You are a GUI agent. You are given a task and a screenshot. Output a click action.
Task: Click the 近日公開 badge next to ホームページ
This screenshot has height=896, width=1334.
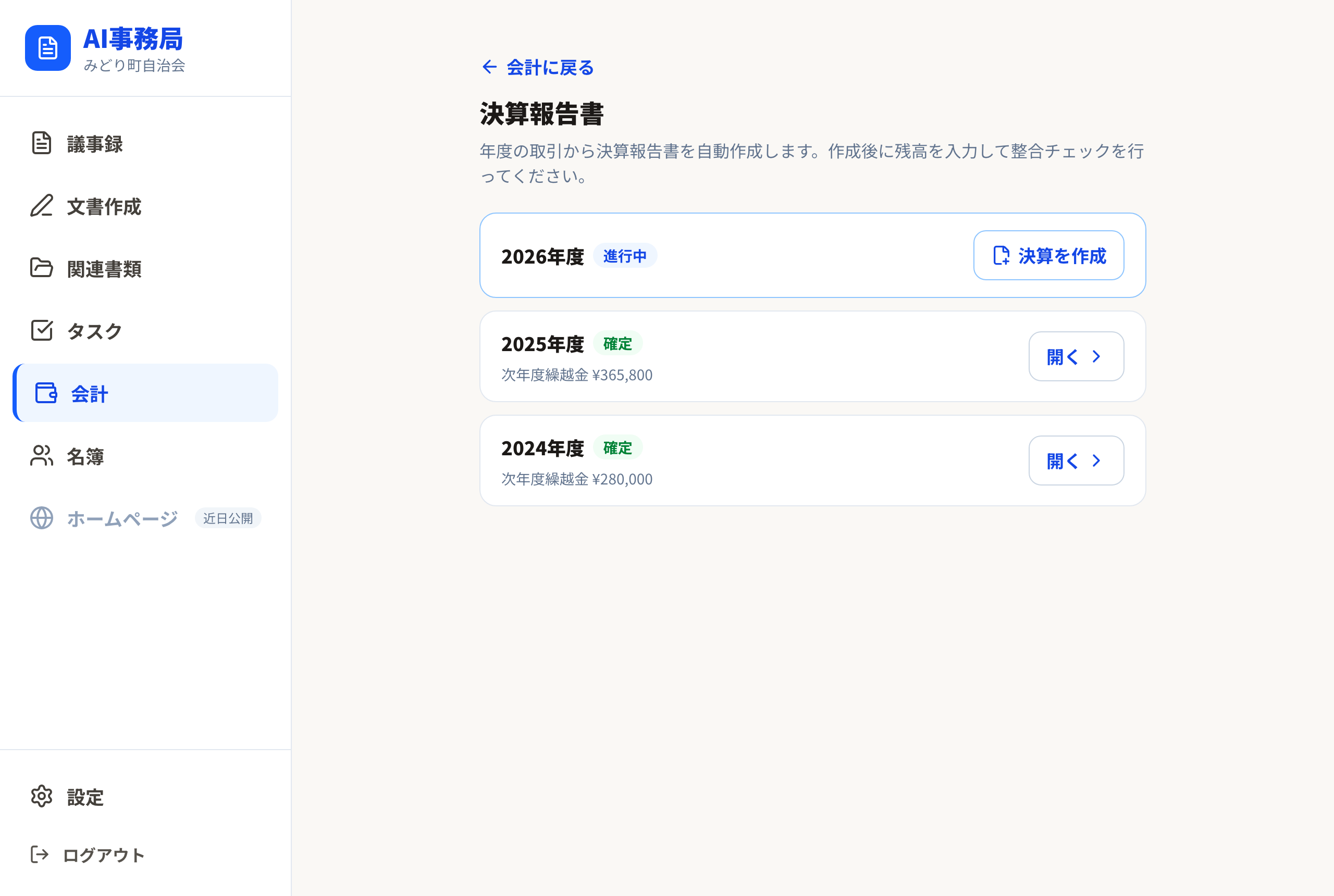[x=228, y=518]
